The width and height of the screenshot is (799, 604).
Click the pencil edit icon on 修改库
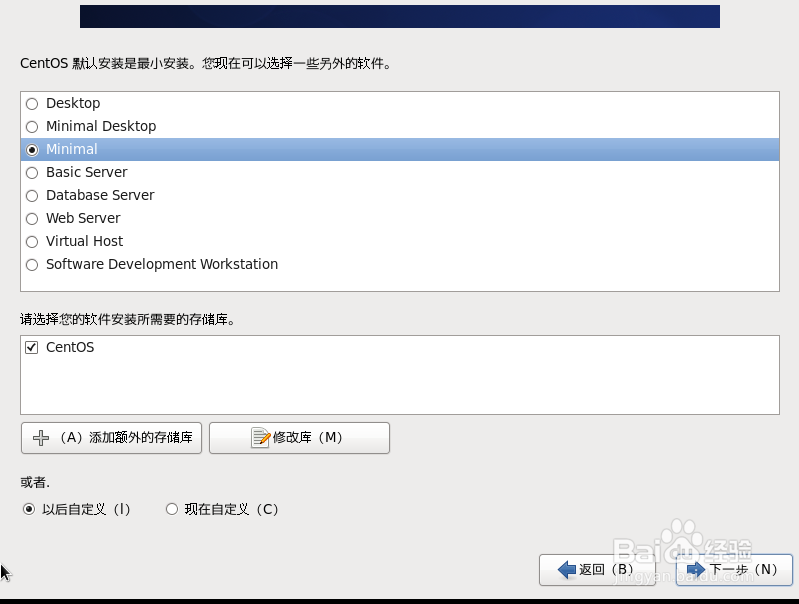tap(260, 438)
